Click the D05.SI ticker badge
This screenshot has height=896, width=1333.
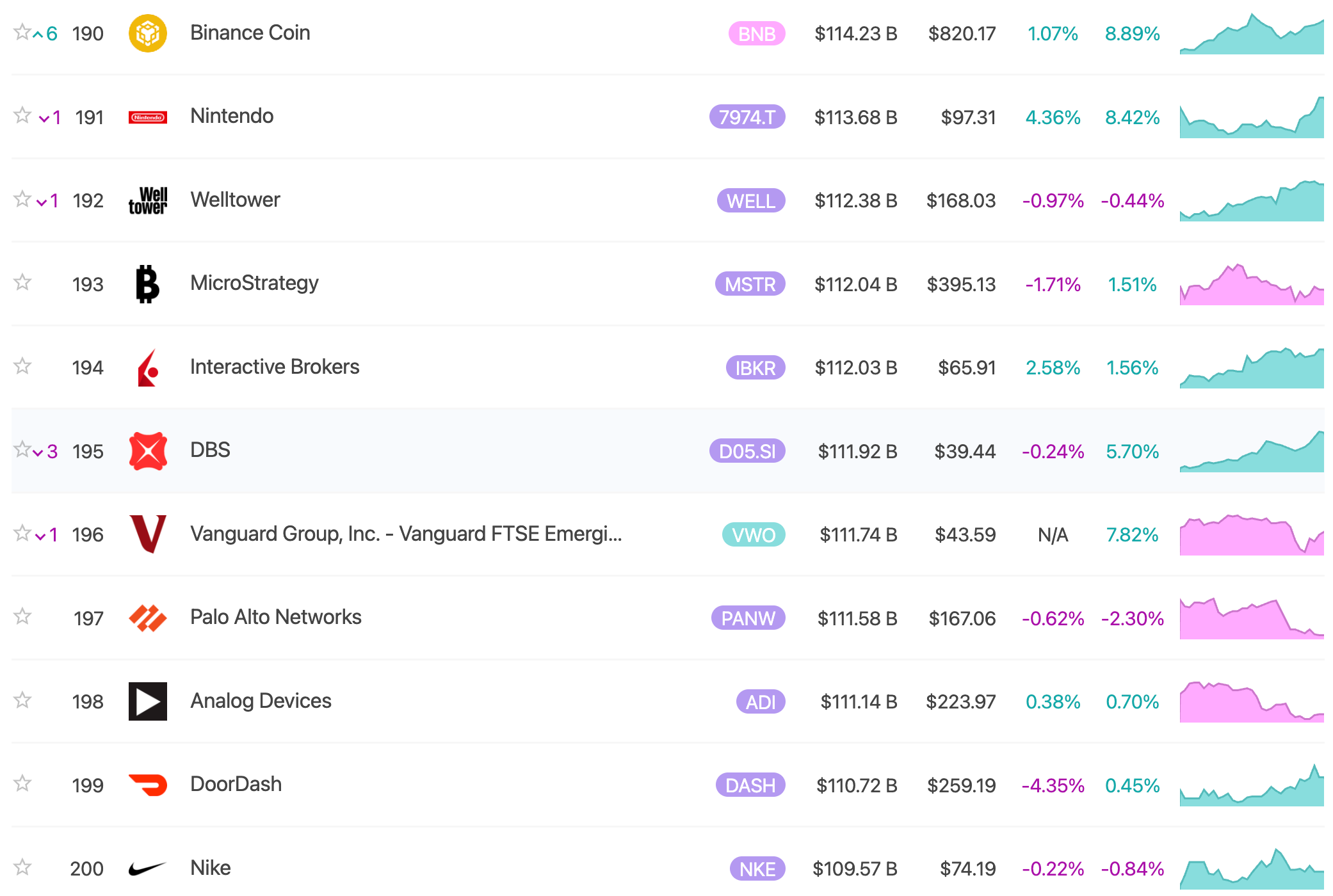(747, 451)
